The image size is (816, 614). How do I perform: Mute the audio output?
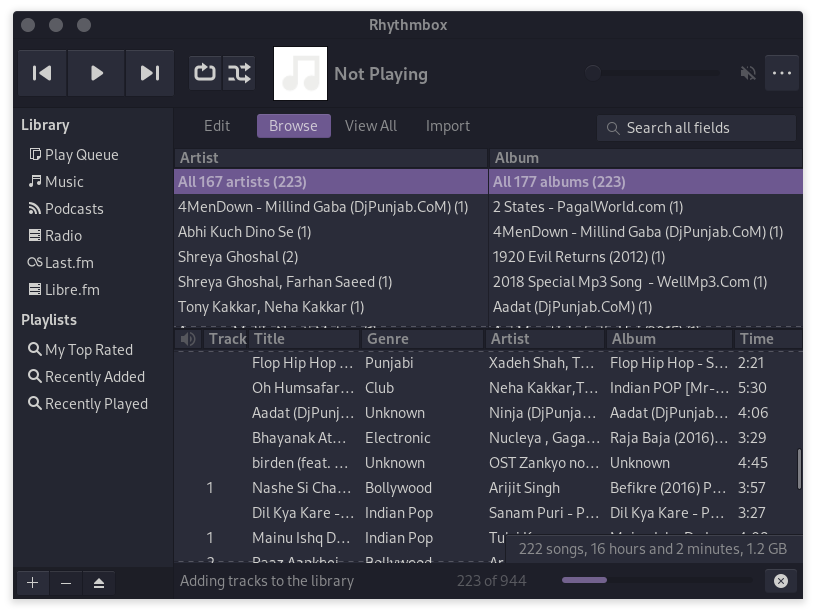click(748, 72)
